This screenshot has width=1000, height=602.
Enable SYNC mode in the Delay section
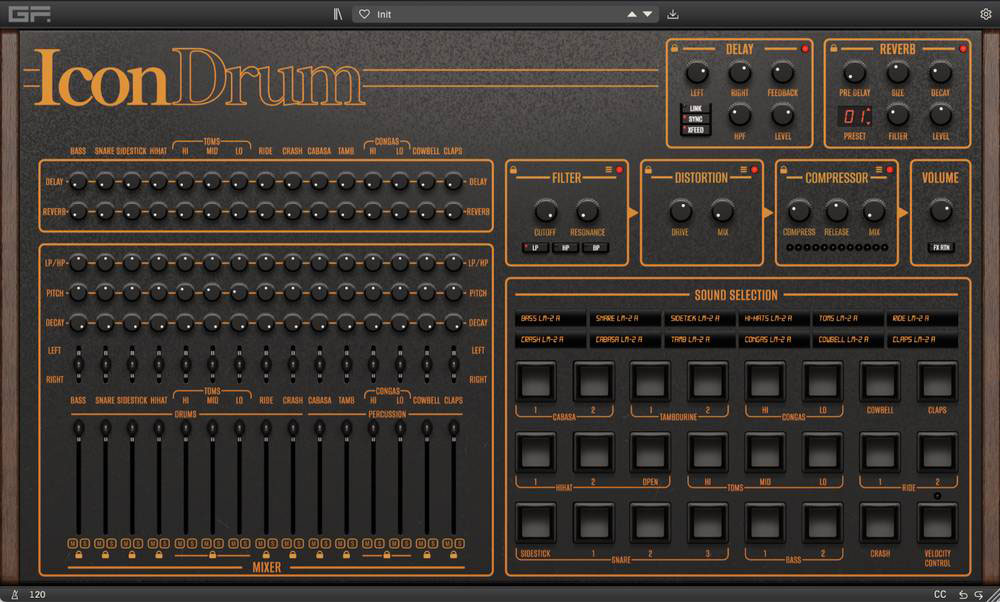[x=696, y=118]
